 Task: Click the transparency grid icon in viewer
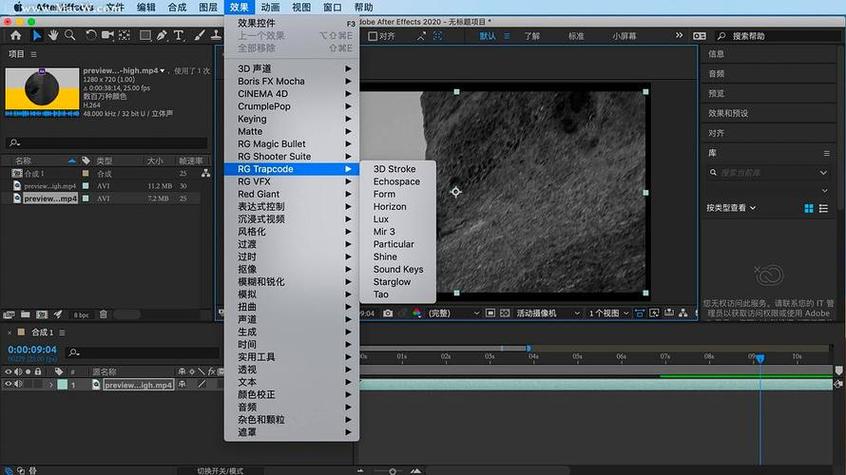click(x=504, y=313)
